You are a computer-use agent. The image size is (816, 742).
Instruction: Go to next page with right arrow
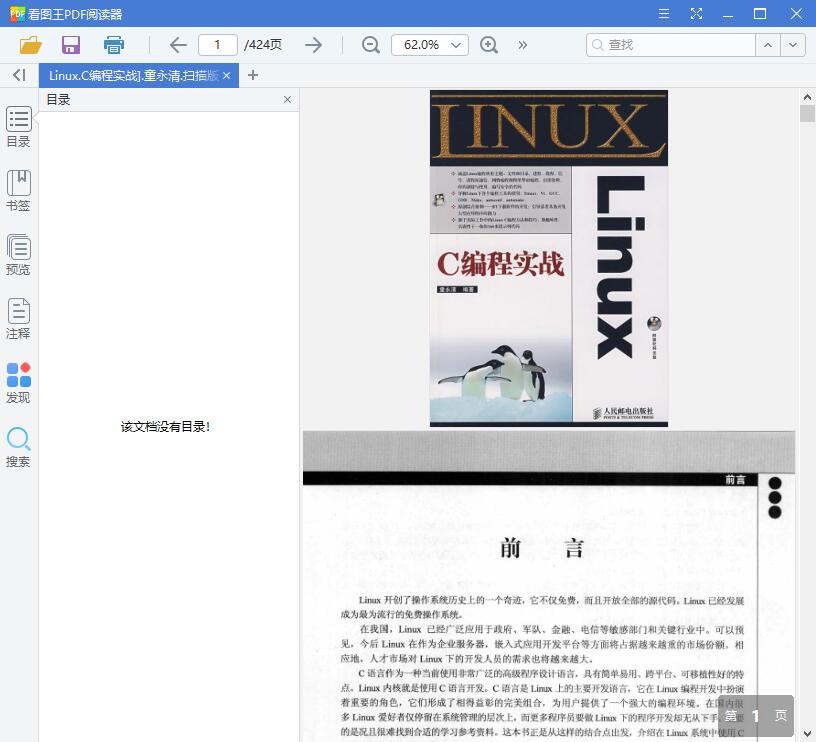pyautogui.click(x=313, y=45)
